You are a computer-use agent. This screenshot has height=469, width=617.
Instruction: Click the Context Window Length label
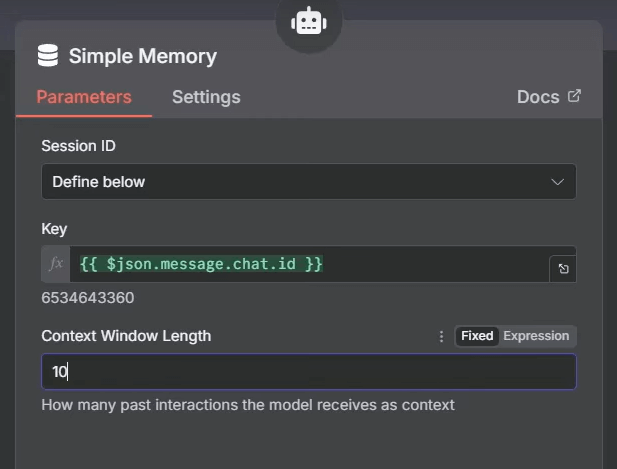click(126, 336)
